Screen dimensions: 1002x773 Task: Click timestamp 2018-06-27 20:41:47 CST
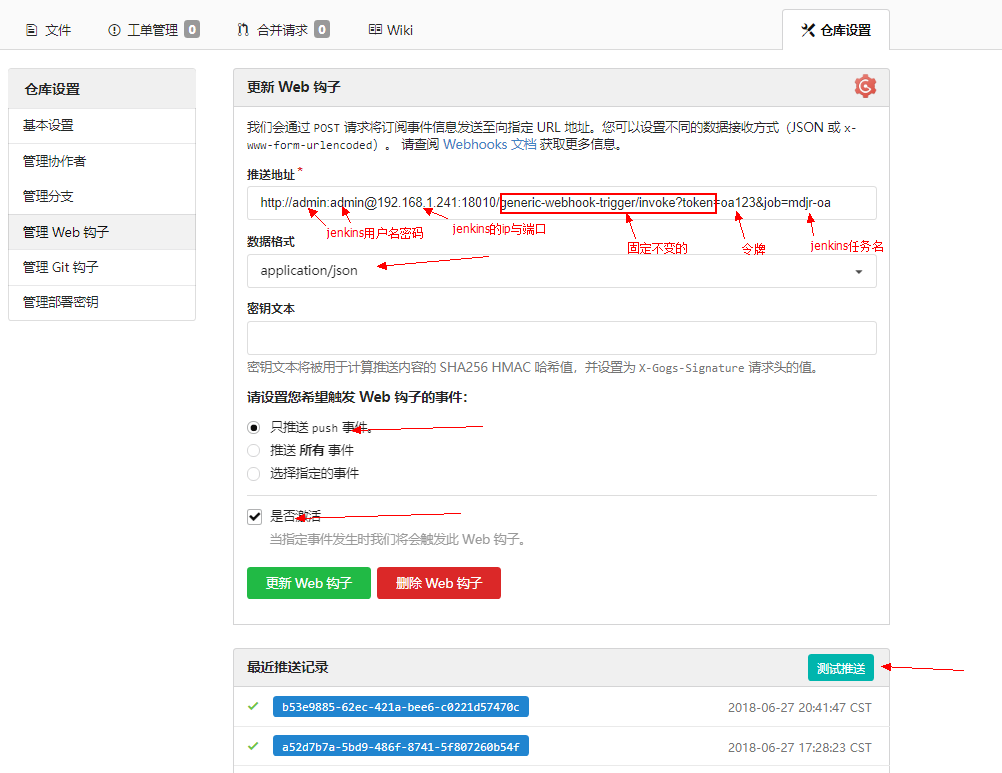click(799, 707)
